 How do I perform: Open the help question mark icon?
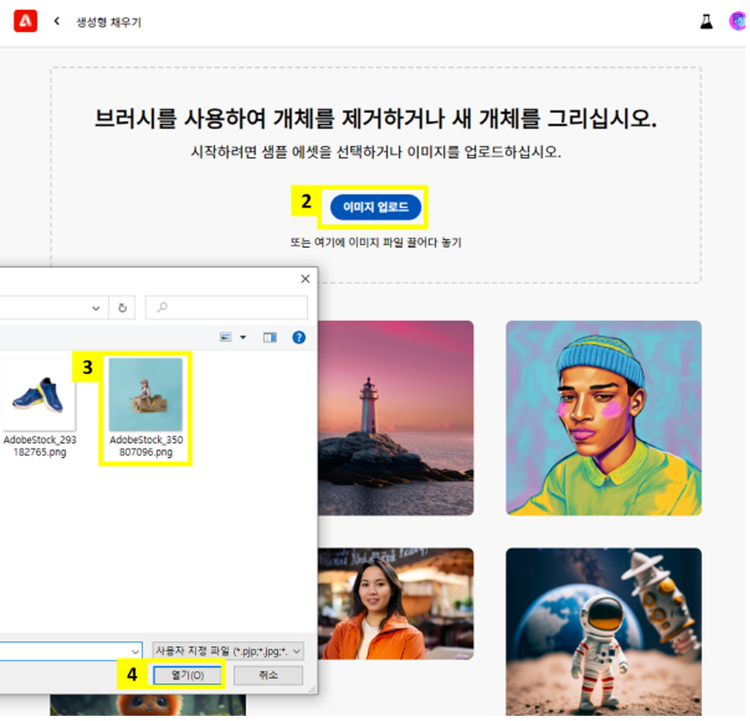(x=299, y=338)
